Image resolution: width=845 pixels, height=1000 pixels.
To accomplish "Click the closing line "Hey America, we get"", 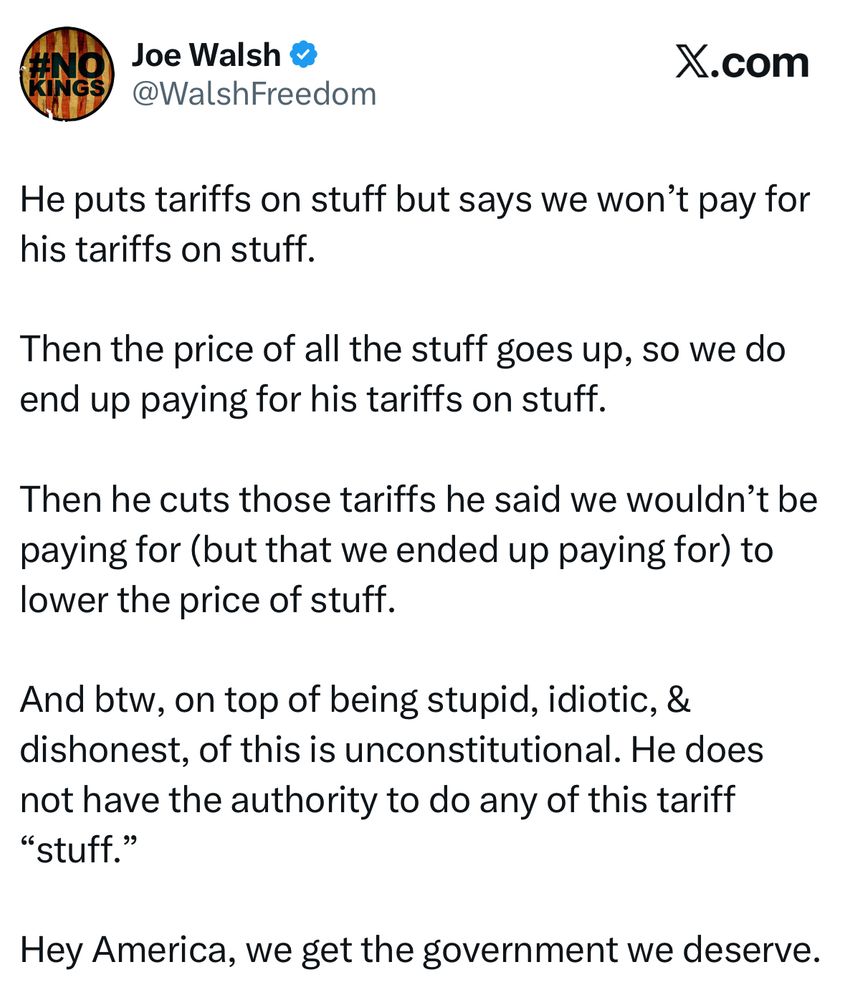I will coord(420,950).
